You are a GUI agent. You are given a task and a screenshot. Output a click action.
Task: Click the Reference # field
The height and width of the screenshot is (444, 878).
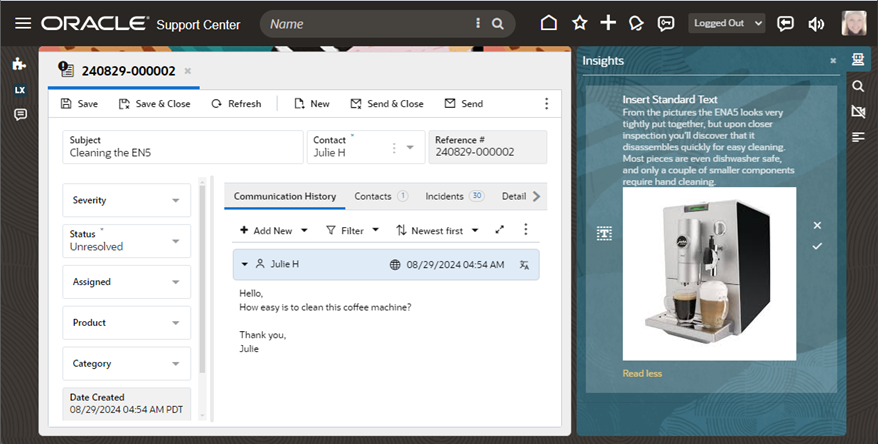488,147
